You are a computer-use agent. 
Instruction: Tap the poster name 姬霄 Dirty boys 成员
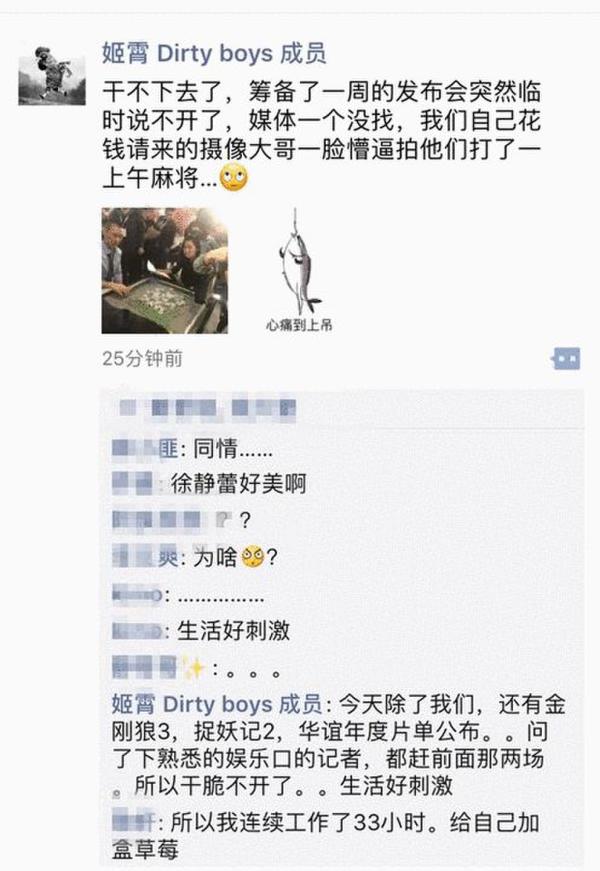click(x=214, y=54)
